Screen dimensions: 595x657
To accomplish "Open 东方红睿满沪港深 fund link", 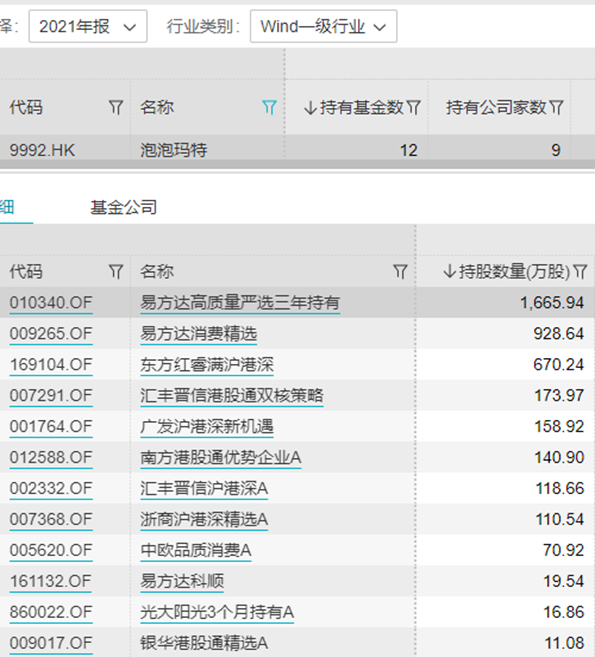I will [x=207, y=365].
